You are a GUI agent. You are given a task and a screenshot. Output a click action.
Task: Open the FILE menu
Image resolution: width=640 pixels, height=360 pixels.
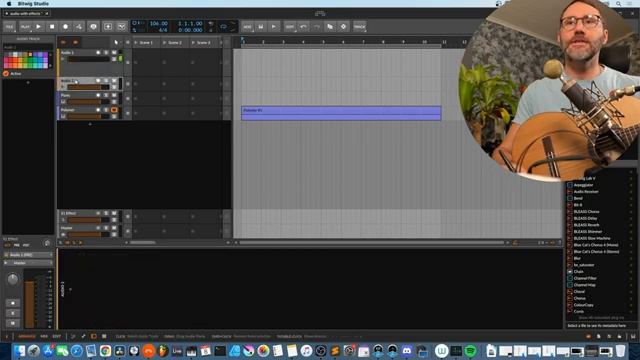pyautogui.click(x=9, y=27)
